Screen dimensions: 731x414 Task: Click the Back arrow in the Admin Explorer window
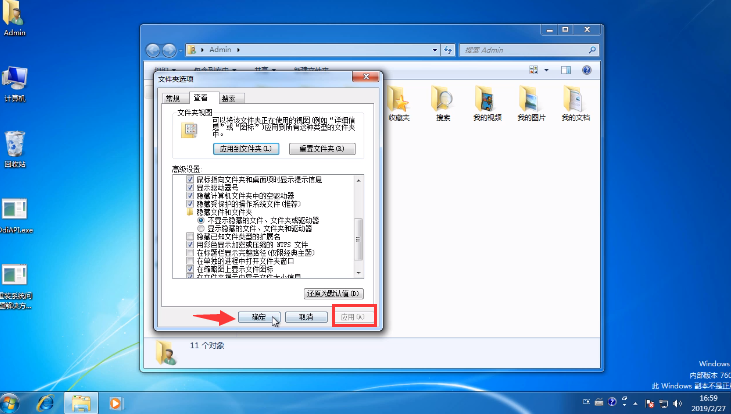pos(152,50)
